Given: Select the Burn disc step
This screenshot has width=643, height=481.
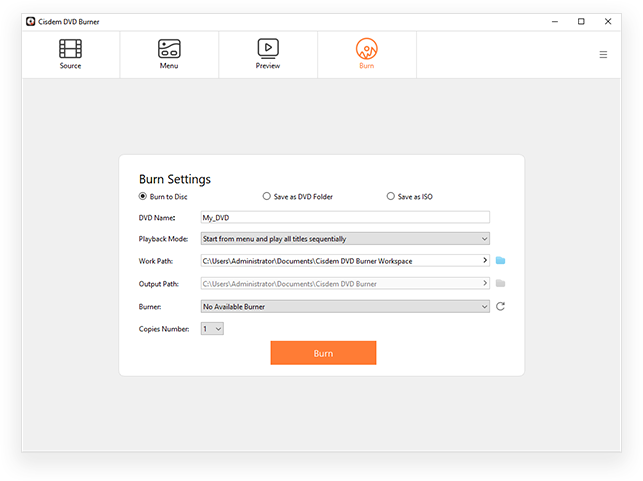Looking at the screenshot, I should 367,54.
